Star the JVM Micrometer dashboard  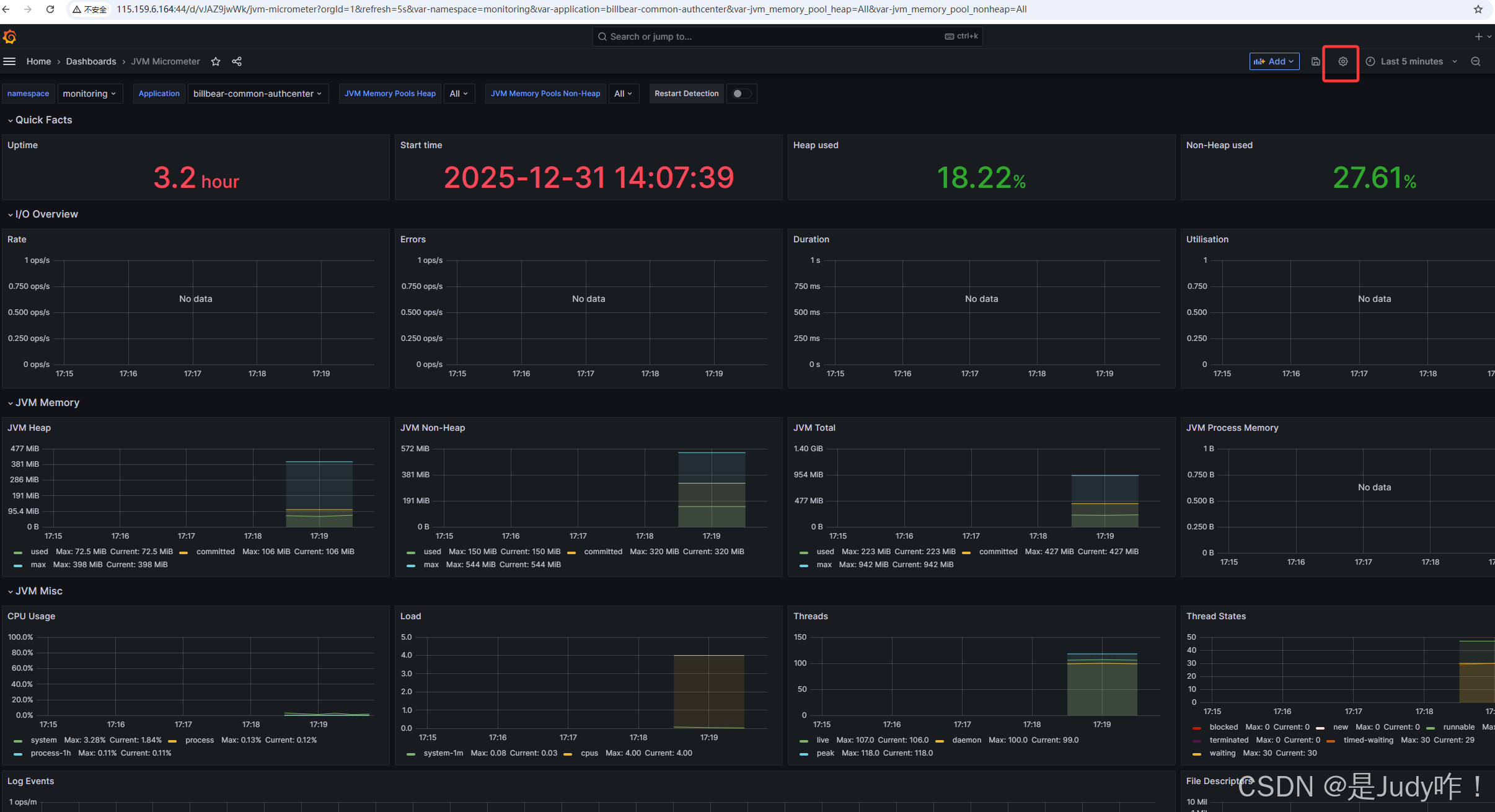[x=216, y=61]
